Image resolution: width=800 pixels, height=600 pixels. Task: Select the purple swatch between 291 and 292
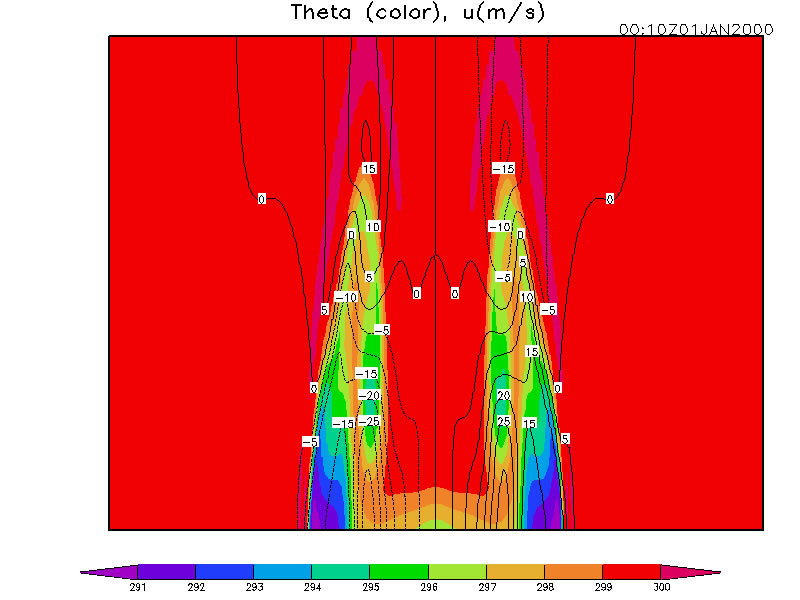coord(166,571)
